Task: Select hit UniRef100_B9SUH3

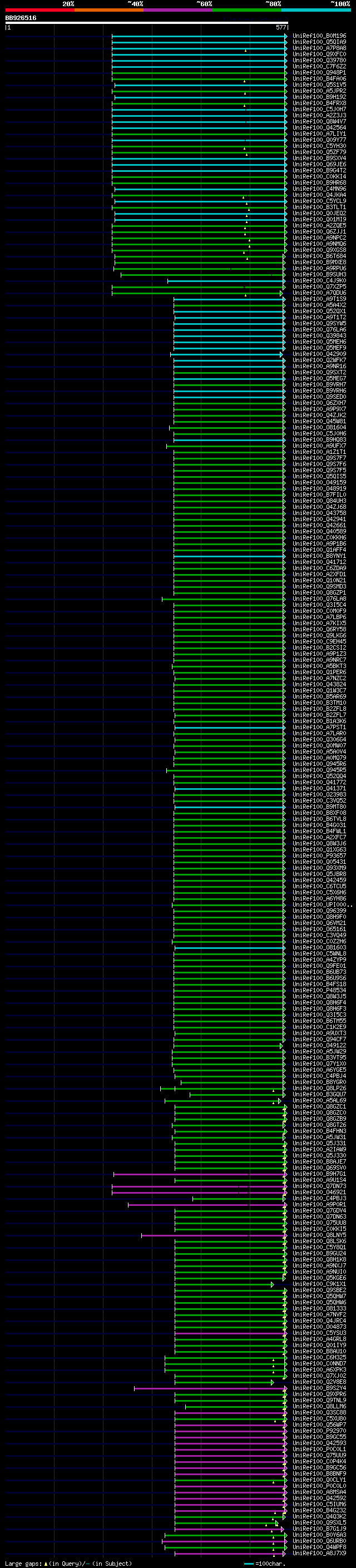Action: [319, 275]
